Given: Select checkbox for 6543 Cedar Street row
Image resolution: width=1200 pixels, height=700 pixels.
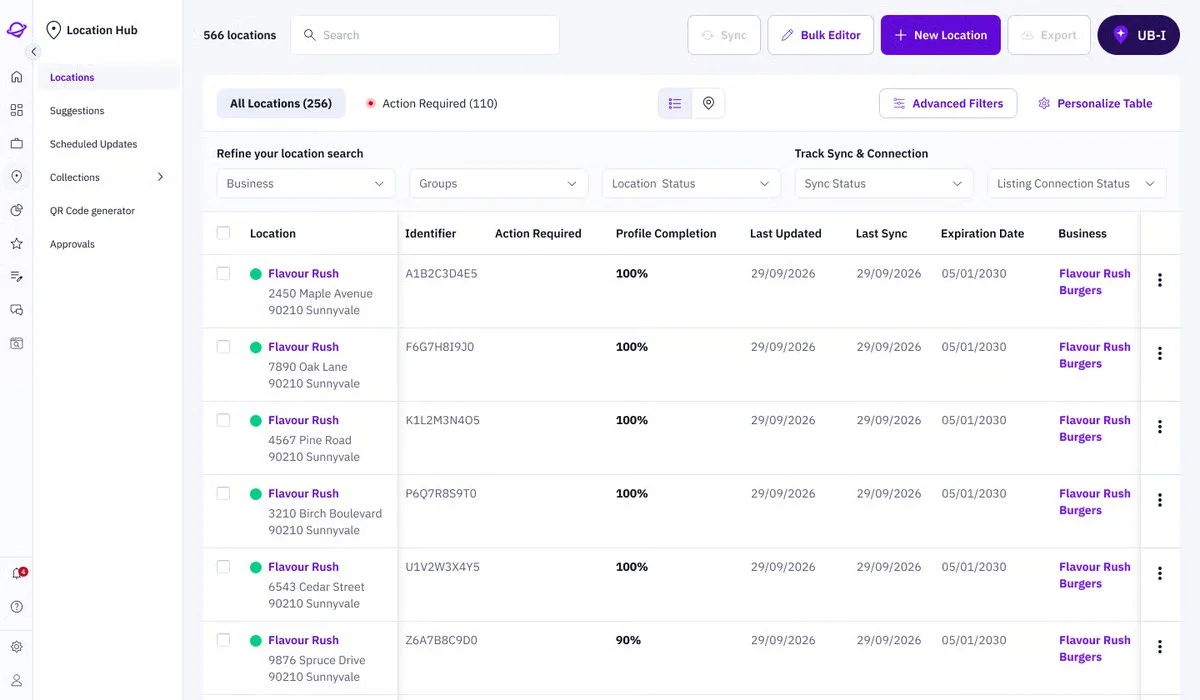Looking at the screenshot, I should 223,566.
